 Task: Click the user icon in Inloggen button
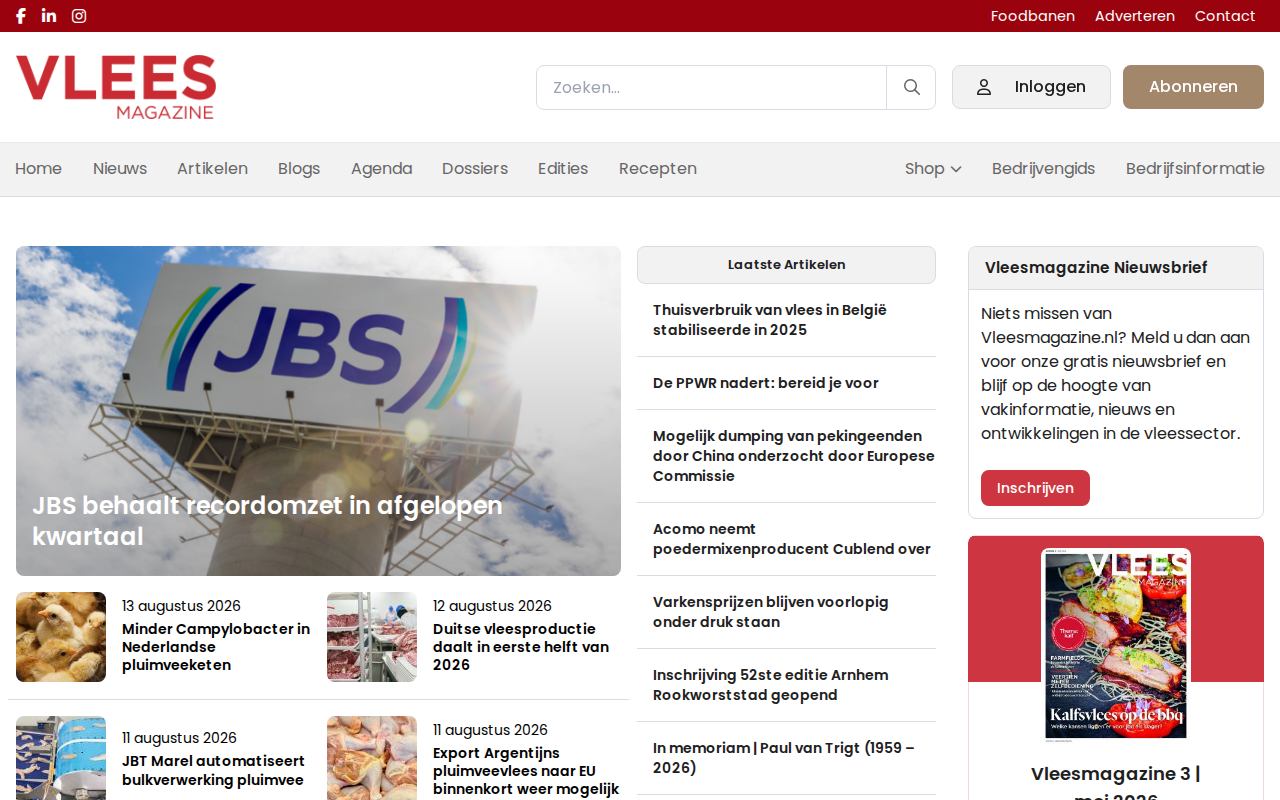(x=984, y=87)
